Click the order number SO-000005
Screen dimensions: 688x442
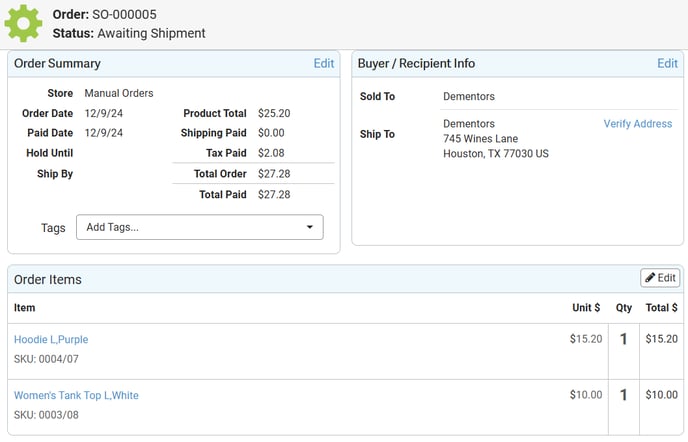coord(124,14)
